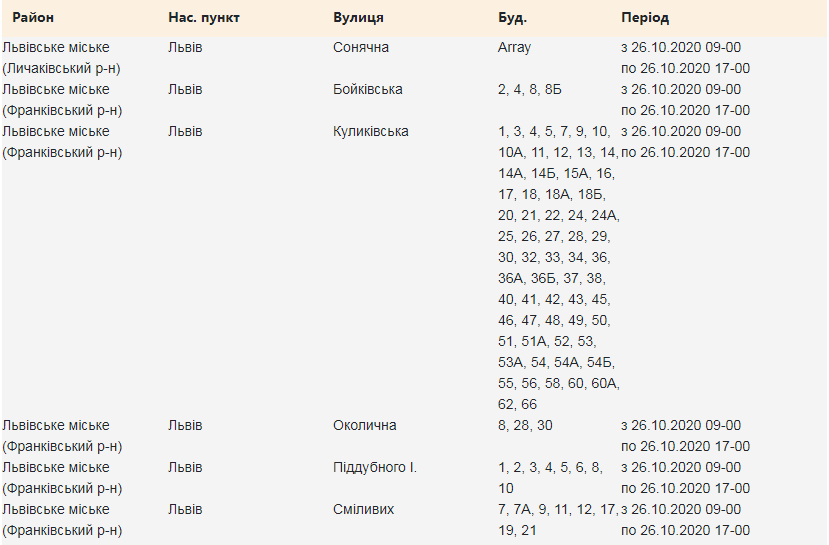The width and height of the screenshot is (829, 545).
Task: Click house numbers "2, 4, 8, 8Б"
Action: [530, 90]
